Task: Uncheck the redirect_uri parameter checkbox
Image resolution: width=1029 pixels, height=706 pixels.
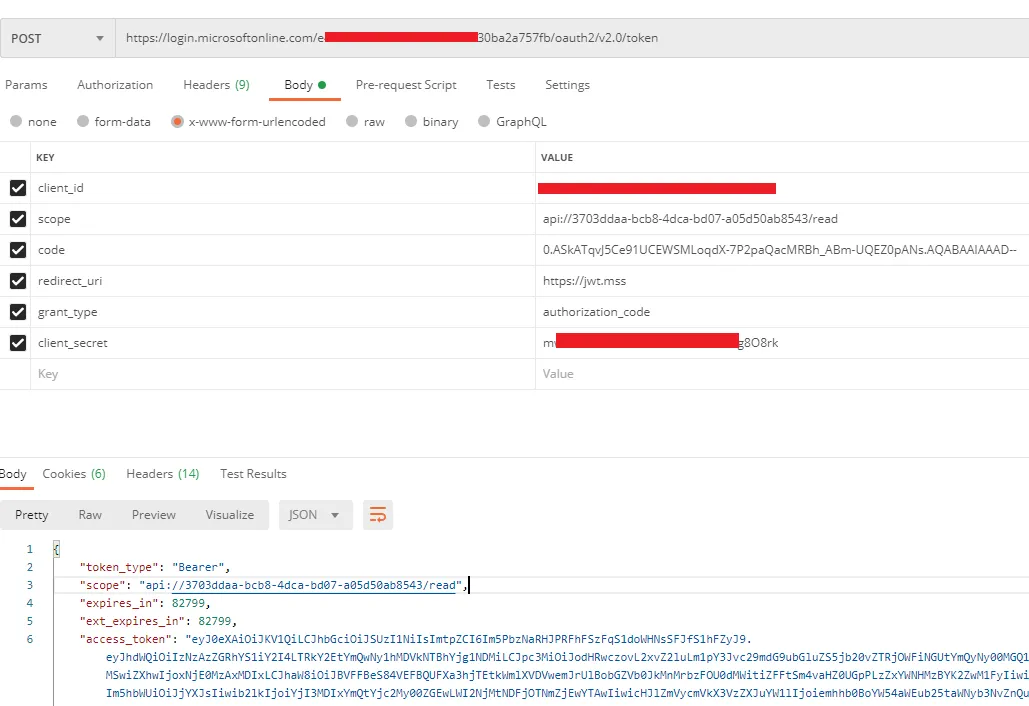Action: 18,281
